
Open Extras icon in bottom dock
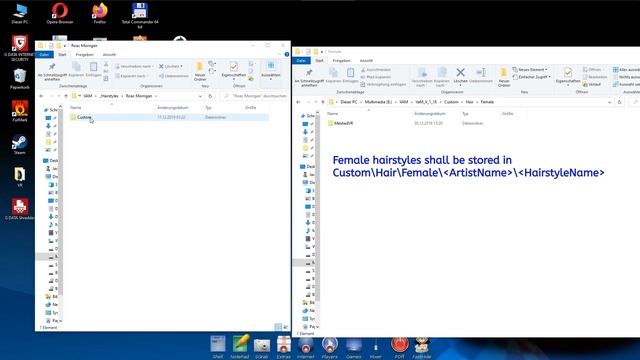[x=284, y=347]
